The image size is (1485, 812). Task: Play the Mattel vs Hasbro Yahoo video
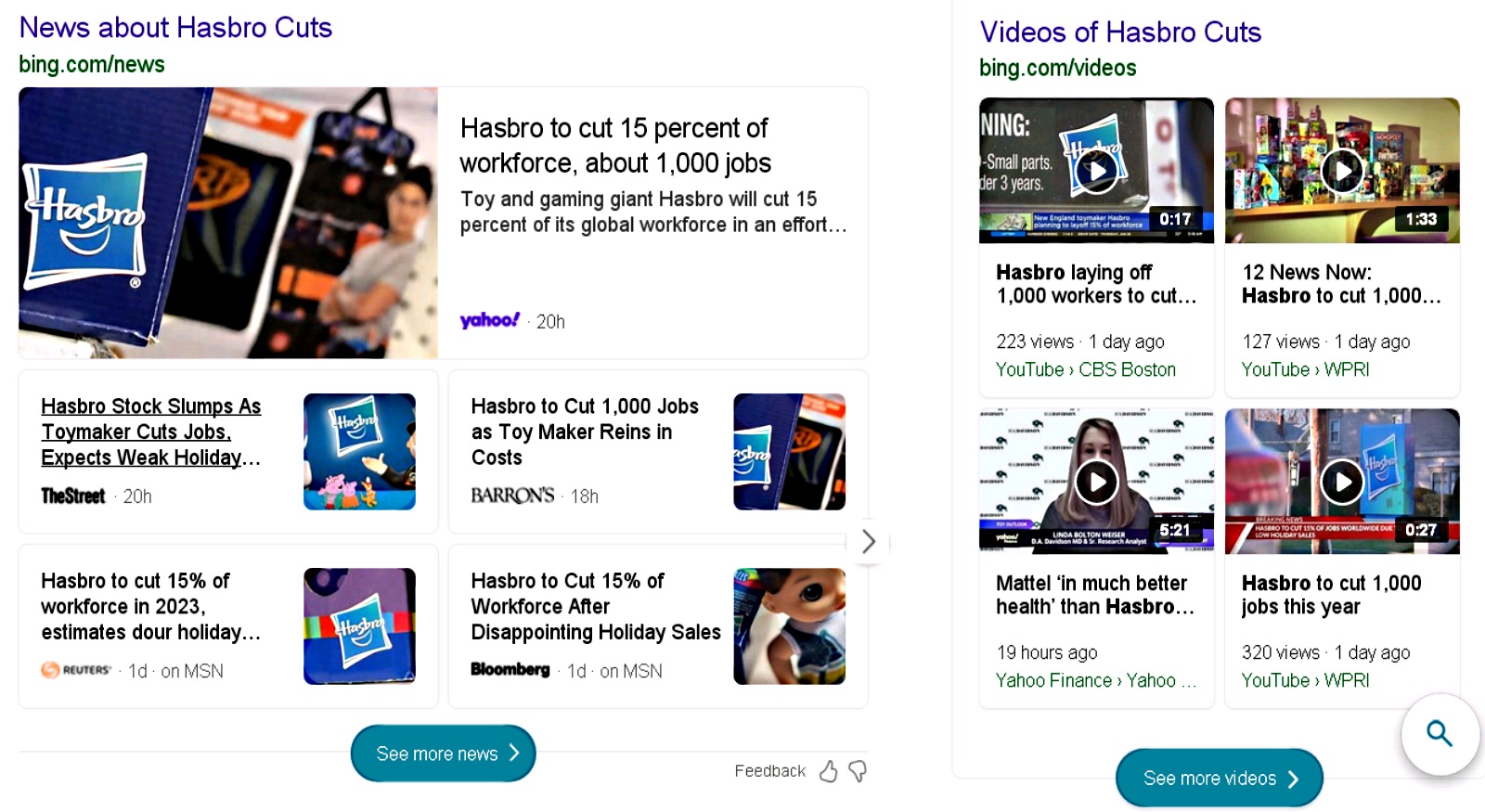(x=1096, y=482)
